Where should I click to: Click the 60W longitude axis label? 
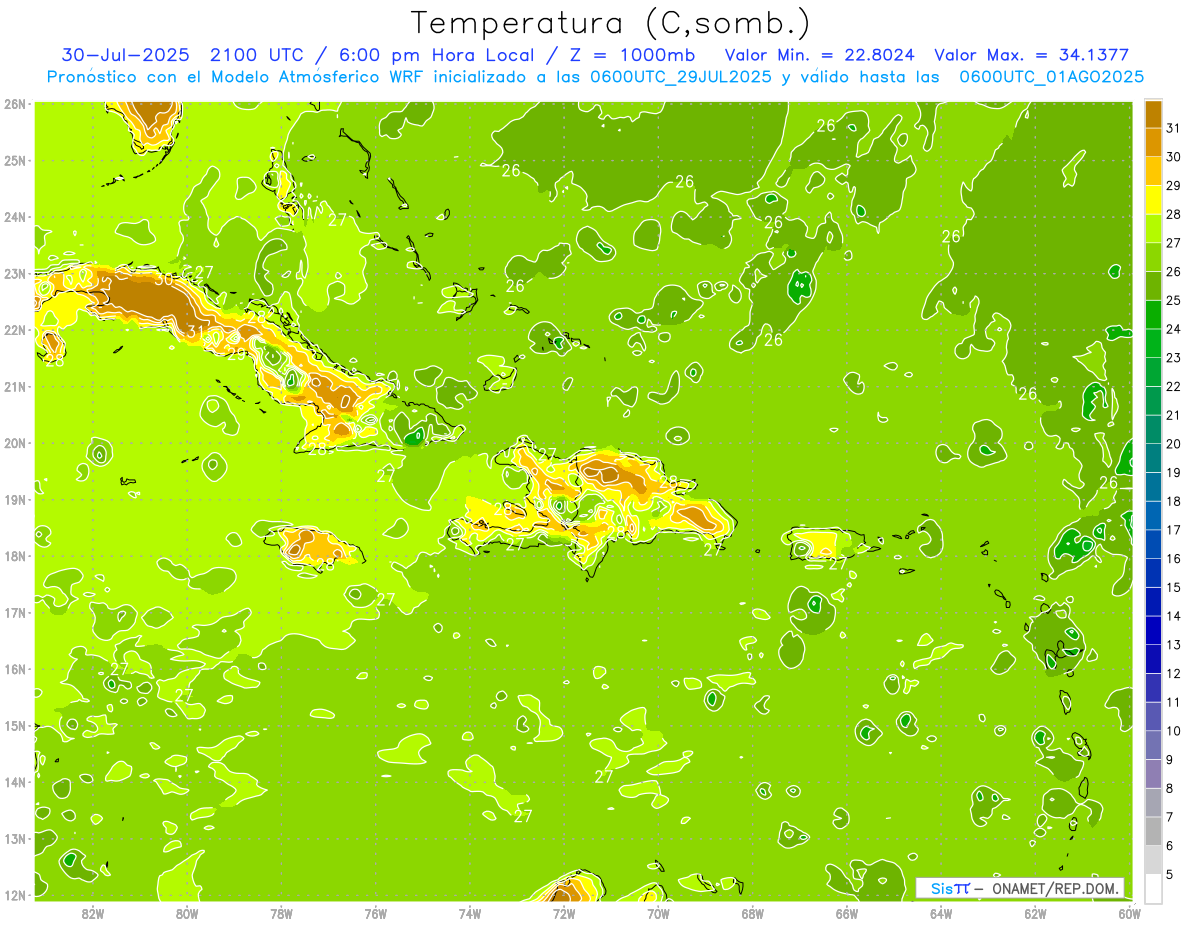(x=1129, y=913)
